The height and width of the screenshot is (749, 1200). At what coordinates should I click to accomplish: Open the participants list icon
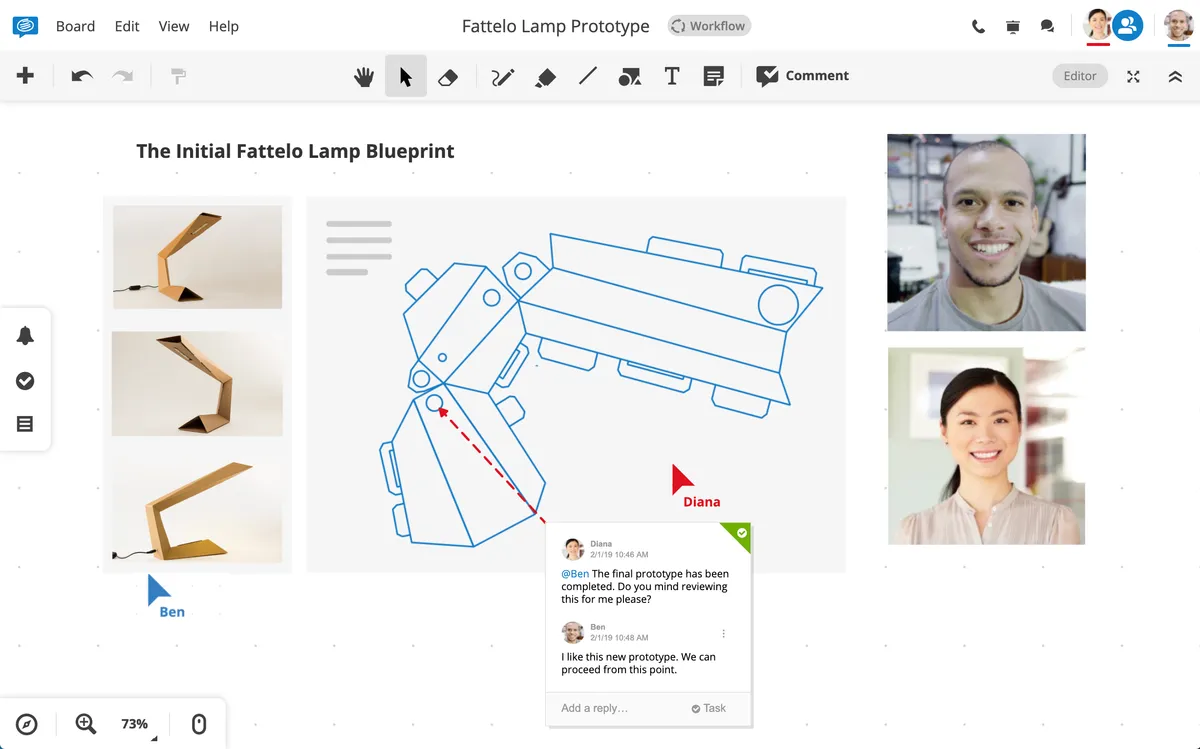(1128, 25)
